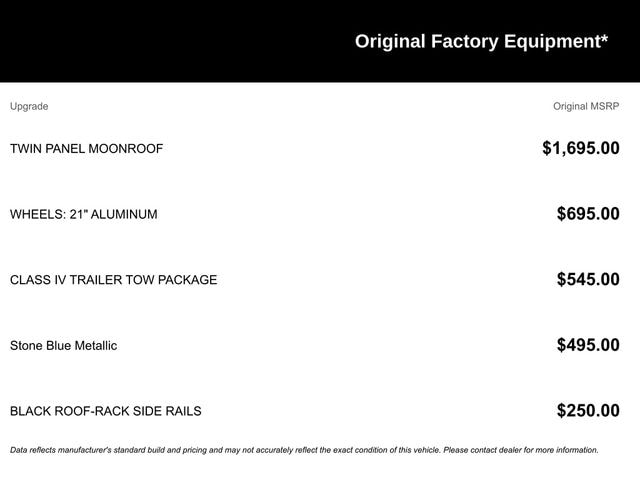Select the BLACK ROOF-RACK SIDE RAILS text
The width and height of the screenshot is (640, 480).
[x=105, y=411]
